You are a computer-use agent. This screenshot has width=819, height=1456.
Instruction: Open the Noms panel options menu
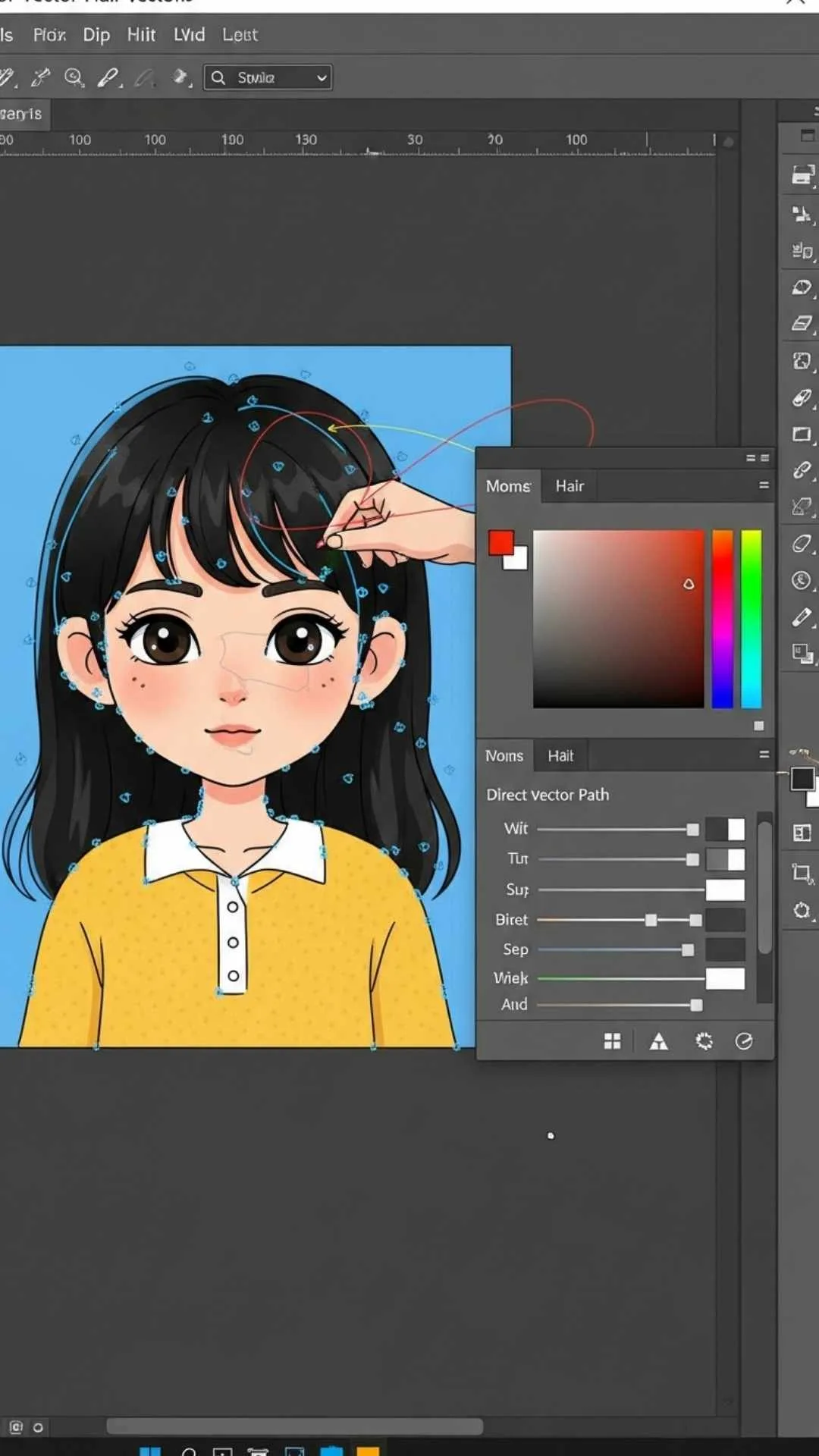point(764,755)
